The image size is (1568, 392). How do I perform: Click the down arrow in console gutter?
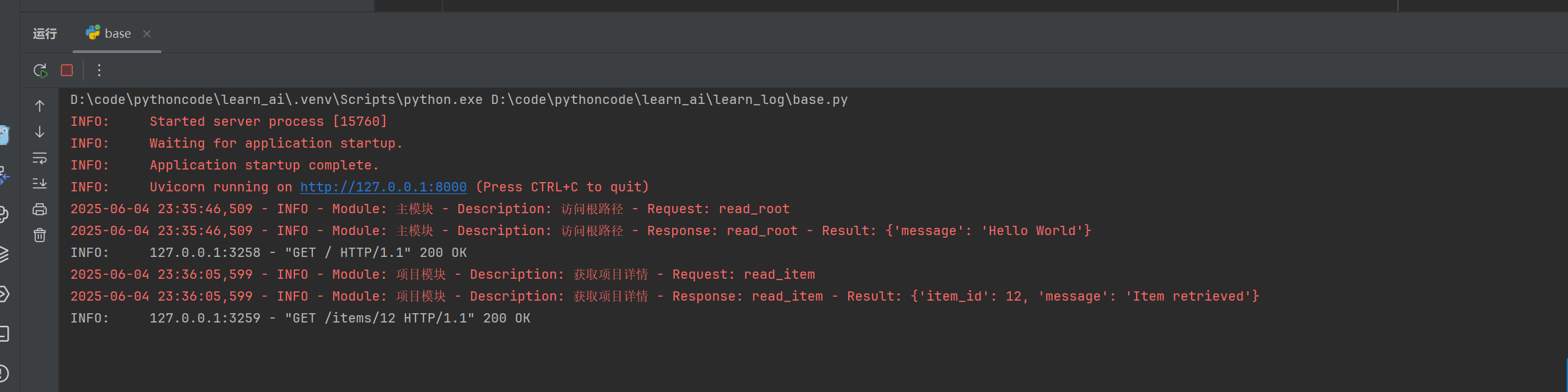coord(40,132)
